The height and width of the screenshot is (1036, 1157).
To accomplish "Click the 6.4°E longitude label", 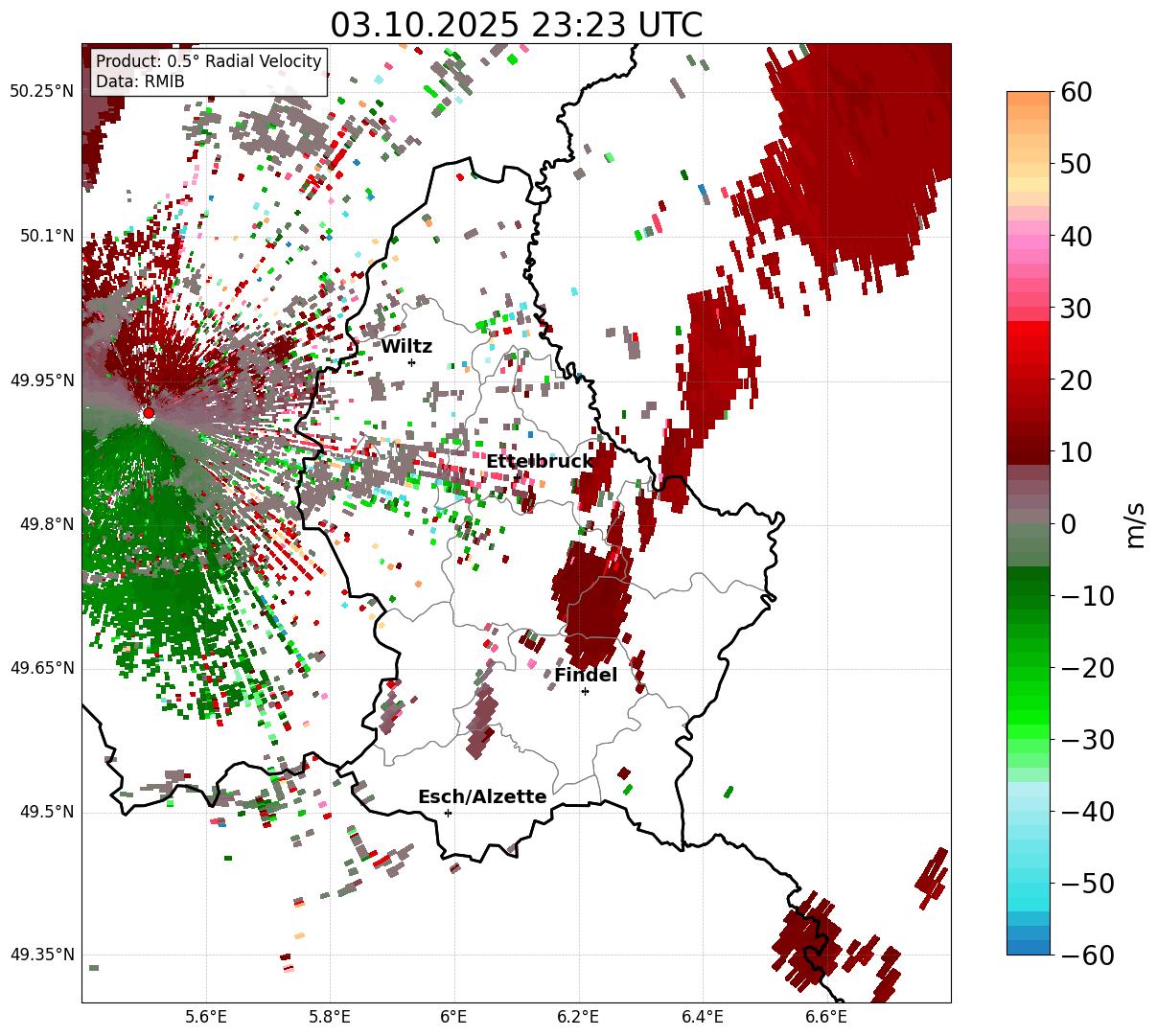I will tap(702, 1018).
